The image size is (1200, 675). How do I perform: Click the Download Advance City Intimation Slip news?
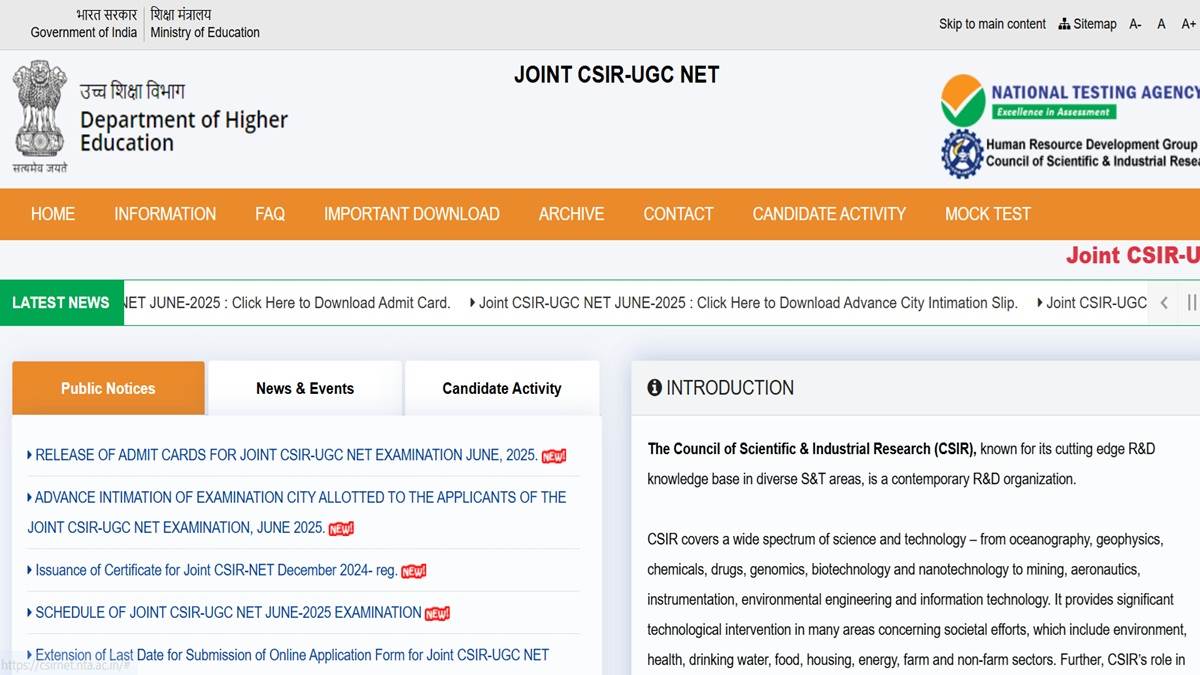coord(748,303)
